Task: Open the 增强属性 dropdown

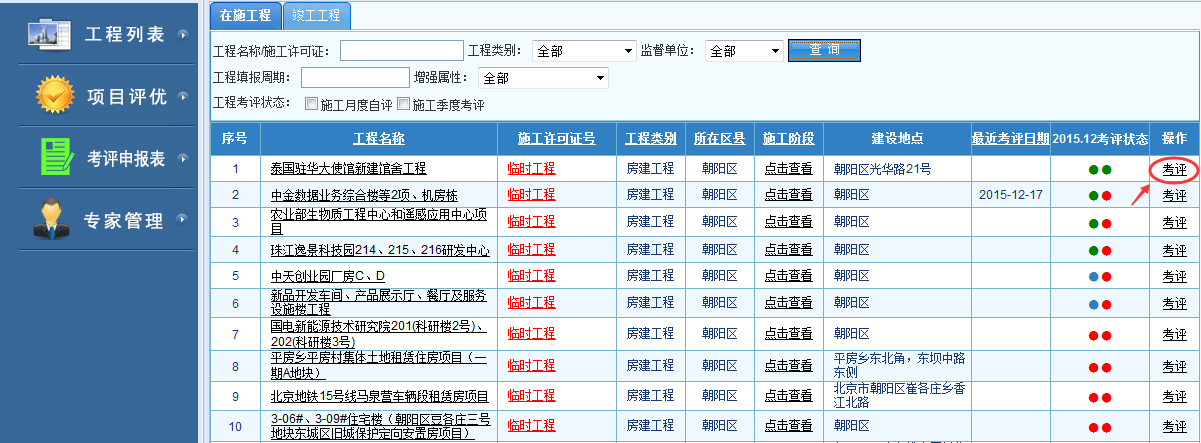Action: [543, 78]
